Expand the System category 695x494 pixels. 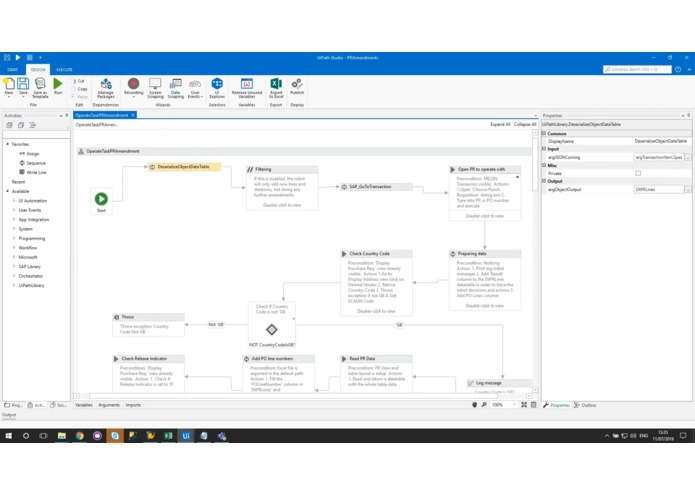click(x=14, y=229)
